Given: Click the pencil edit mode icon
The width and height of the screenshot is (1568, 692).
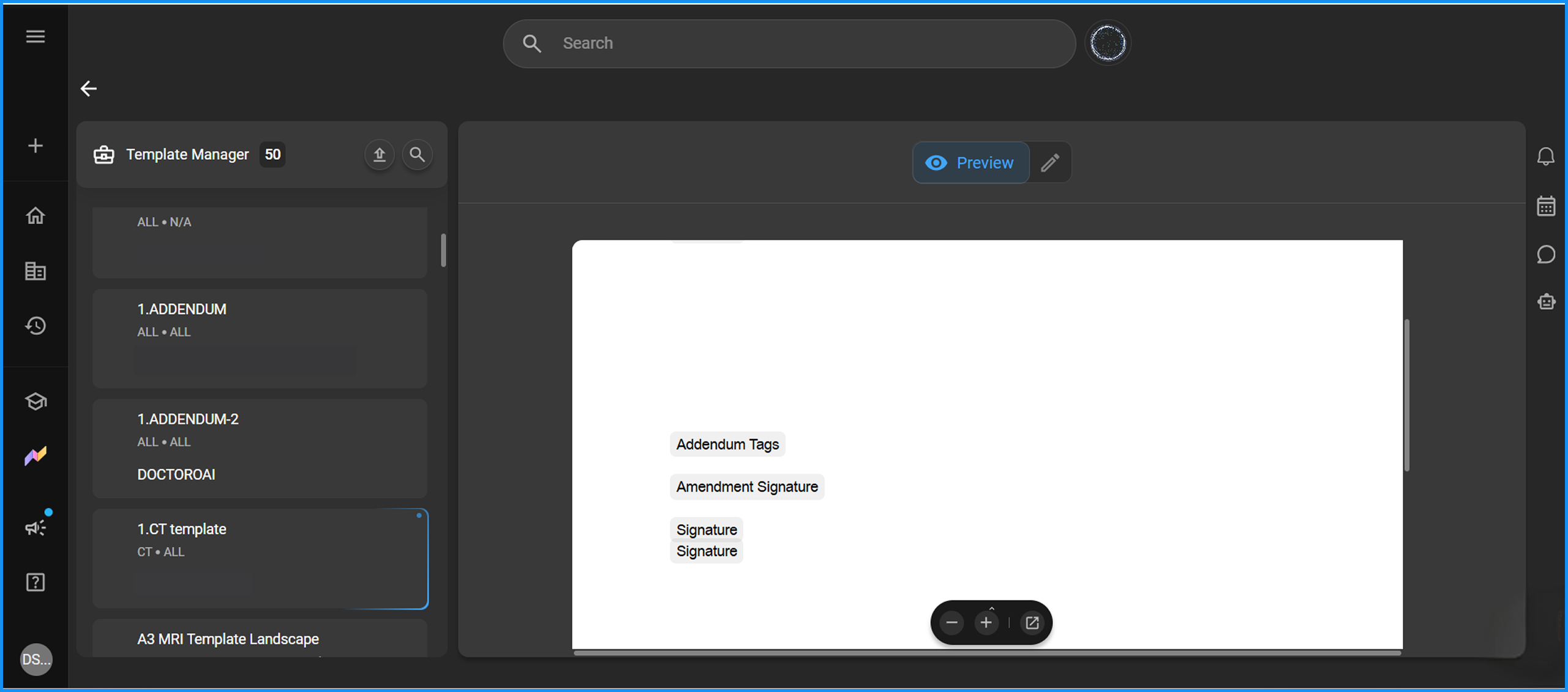Looking at the screenshot, I should coord(1050,163).
